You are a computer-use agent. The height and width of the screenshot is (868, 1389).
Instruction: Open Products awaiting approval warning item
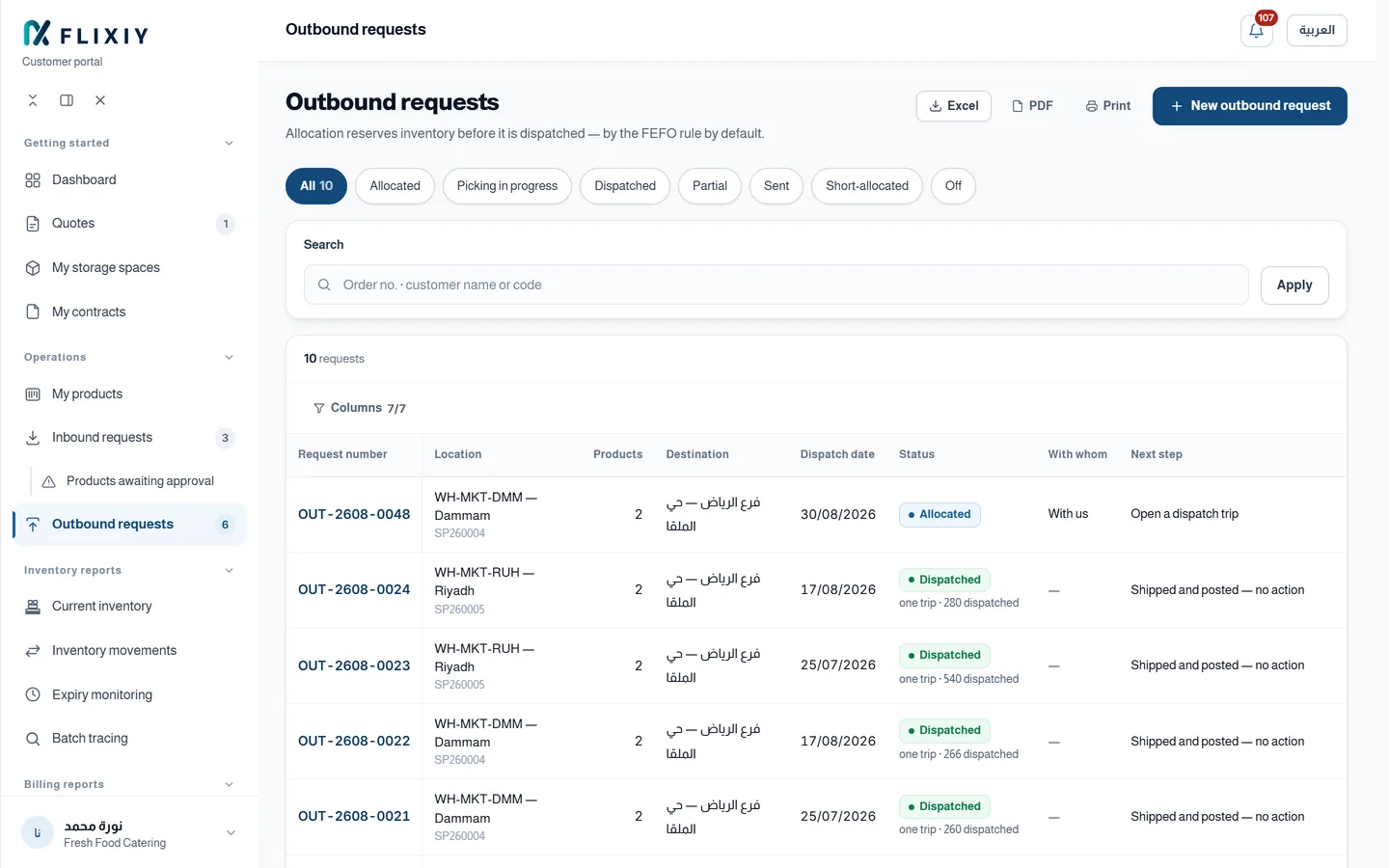139,481
